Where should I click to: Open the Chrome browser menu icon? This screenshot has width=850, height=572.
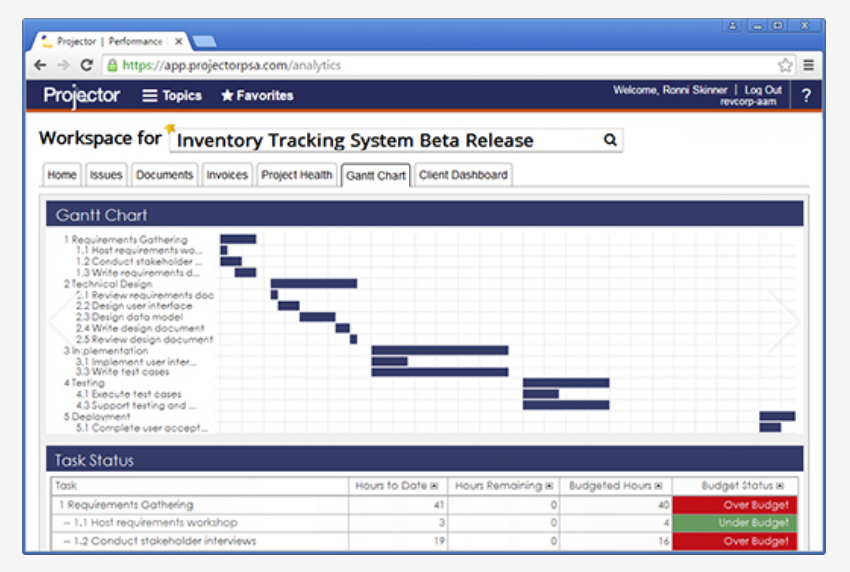point(808,65)
